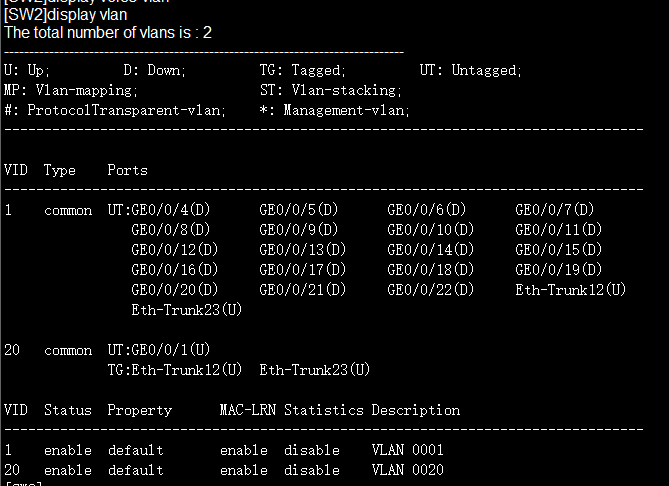Select the GE0/0/13(D) port entry
669x486 pixels.
point(303,250)
